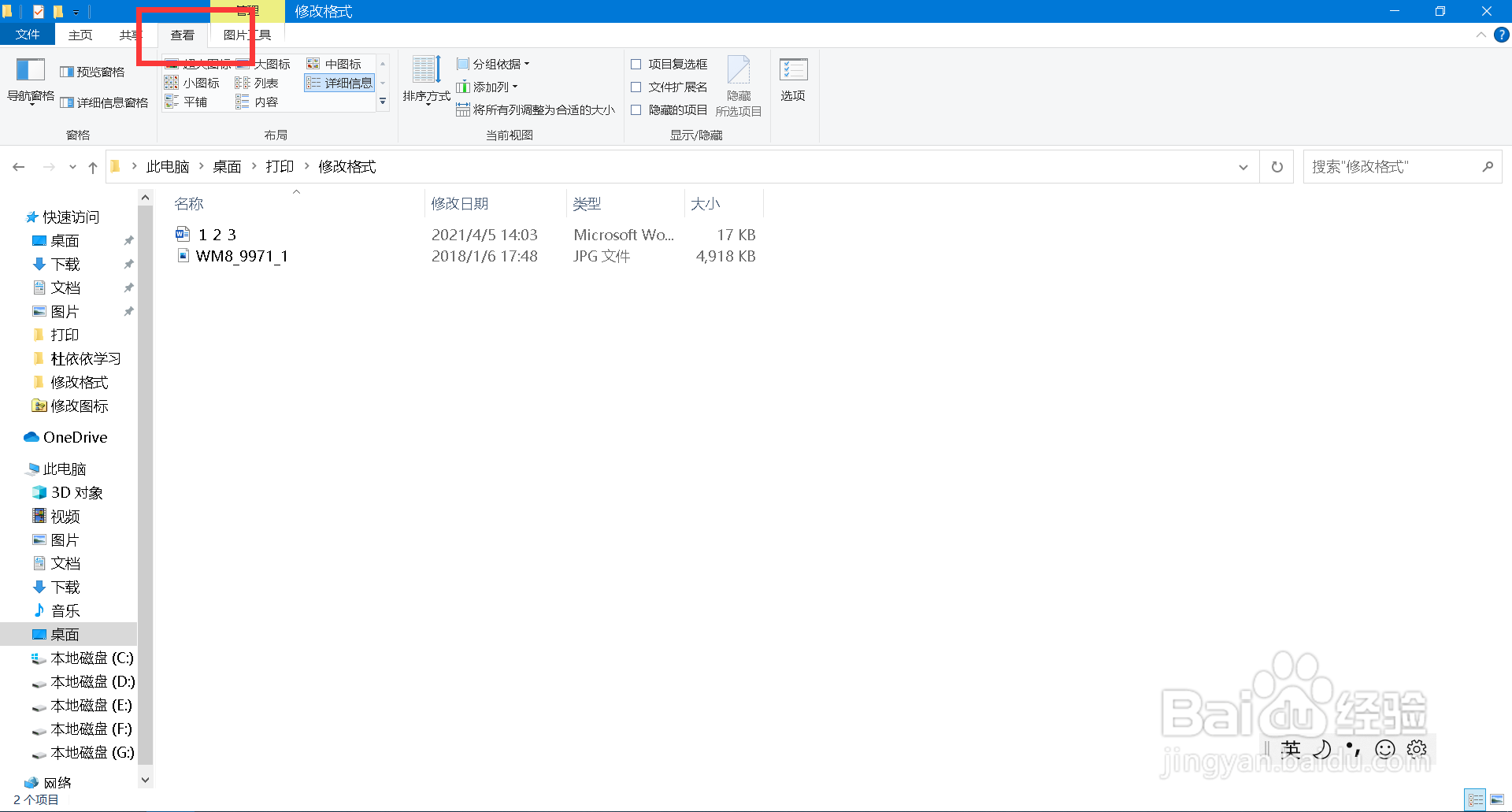The image size is (1512, 812).
Task: Open Help question mark icon
Action: pos(1502,35)
